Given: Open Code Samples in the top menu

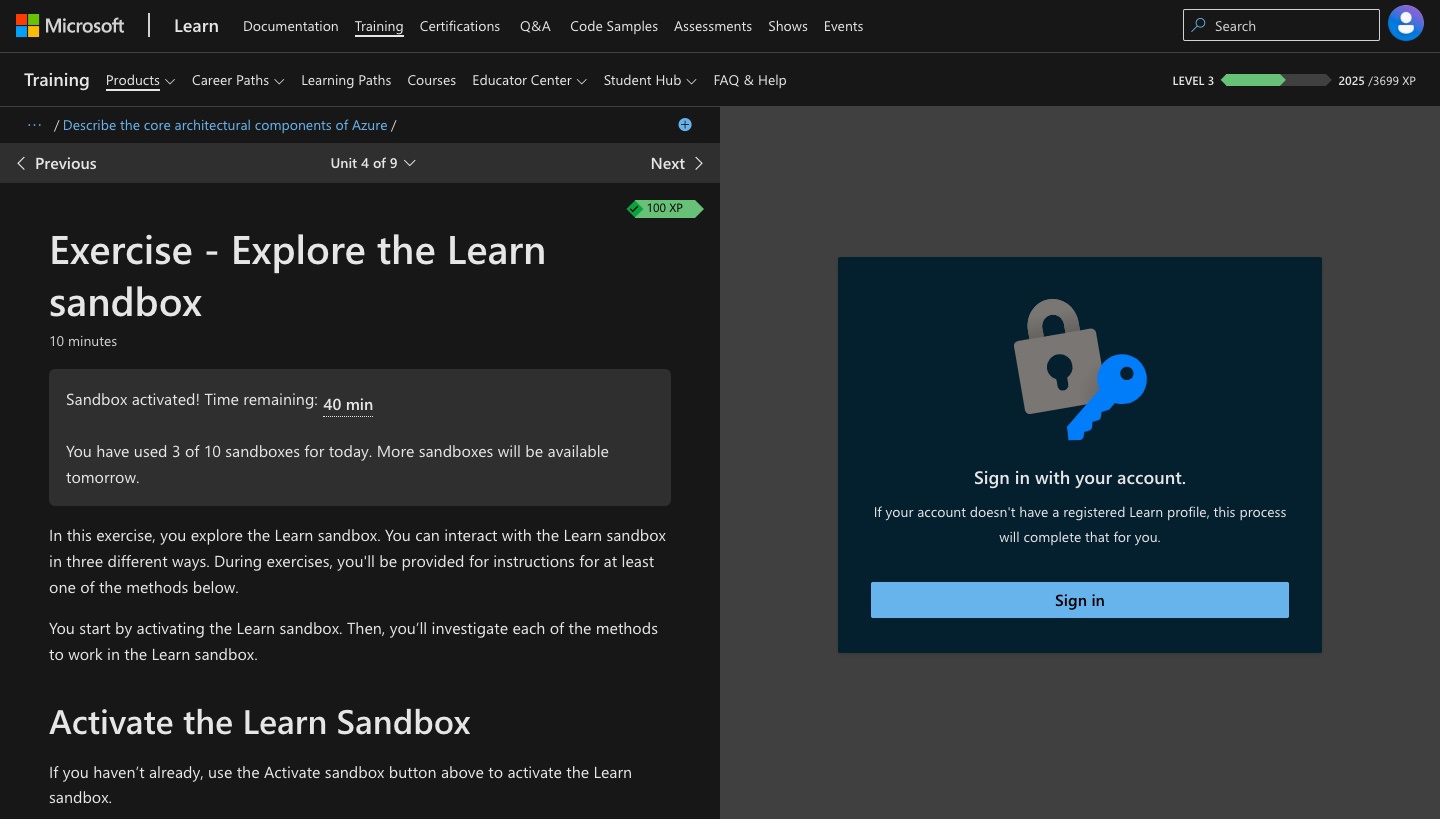Looking at the screenshot, I should [614, 26].
